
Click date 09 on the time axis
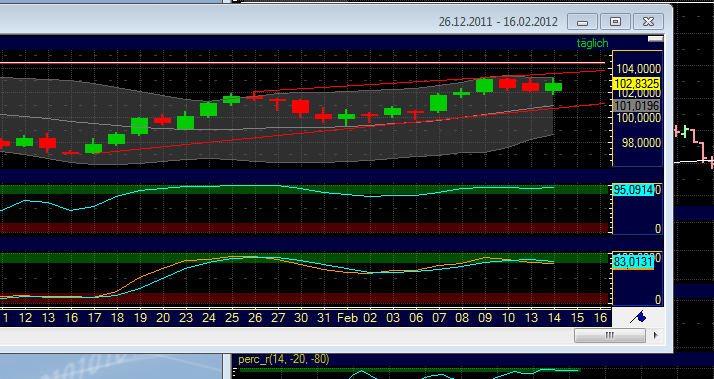[x=485, y=318]
